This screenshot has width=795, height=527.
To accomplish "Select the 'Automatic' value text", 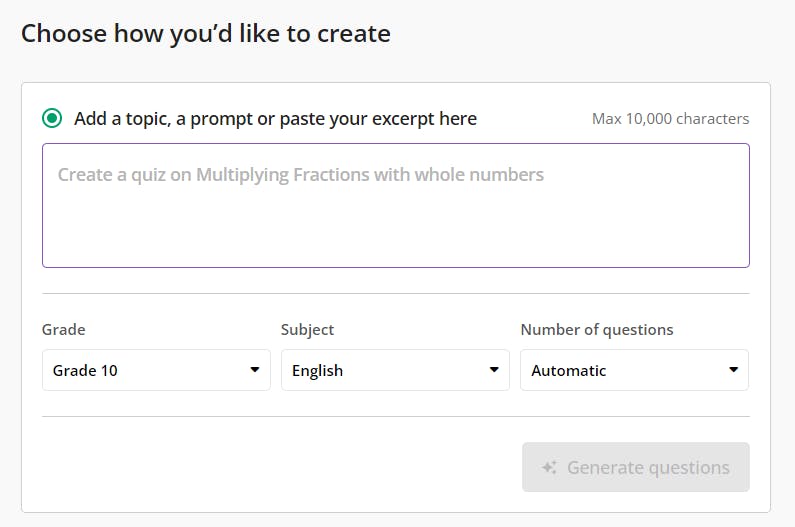I will pos(568,371).
